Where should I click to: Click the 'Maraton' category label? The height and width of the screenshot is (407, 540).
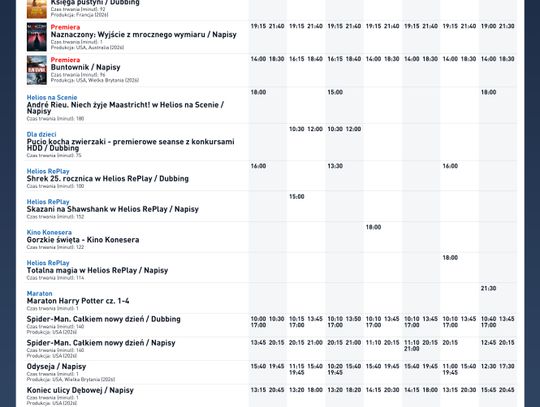(40, 293)
